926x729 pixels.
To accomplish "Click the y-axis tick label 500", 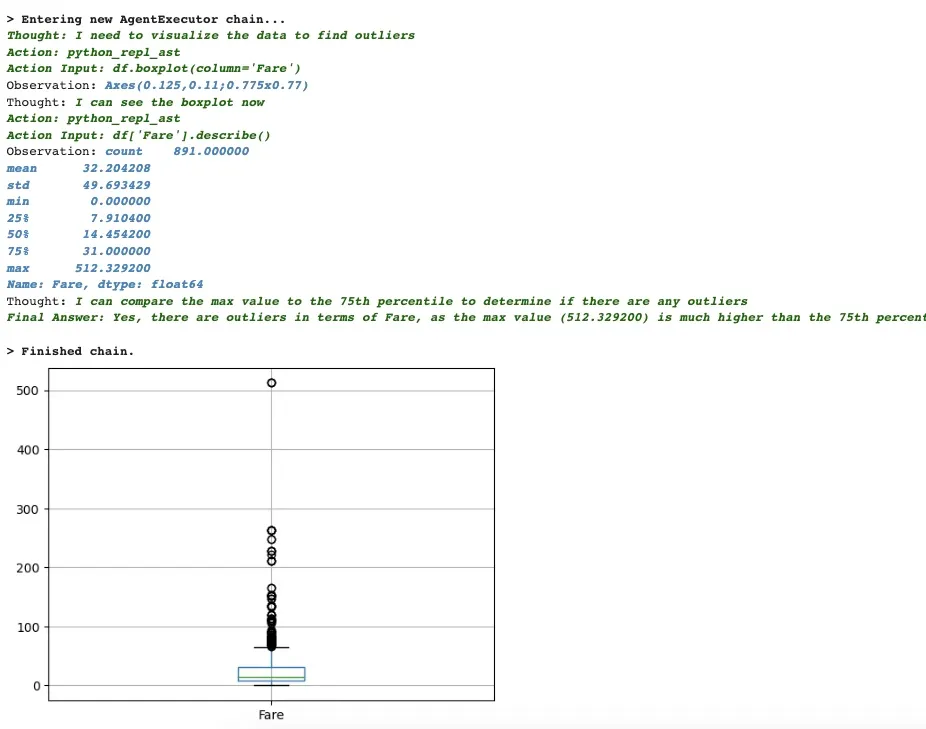I will point(27,390).
